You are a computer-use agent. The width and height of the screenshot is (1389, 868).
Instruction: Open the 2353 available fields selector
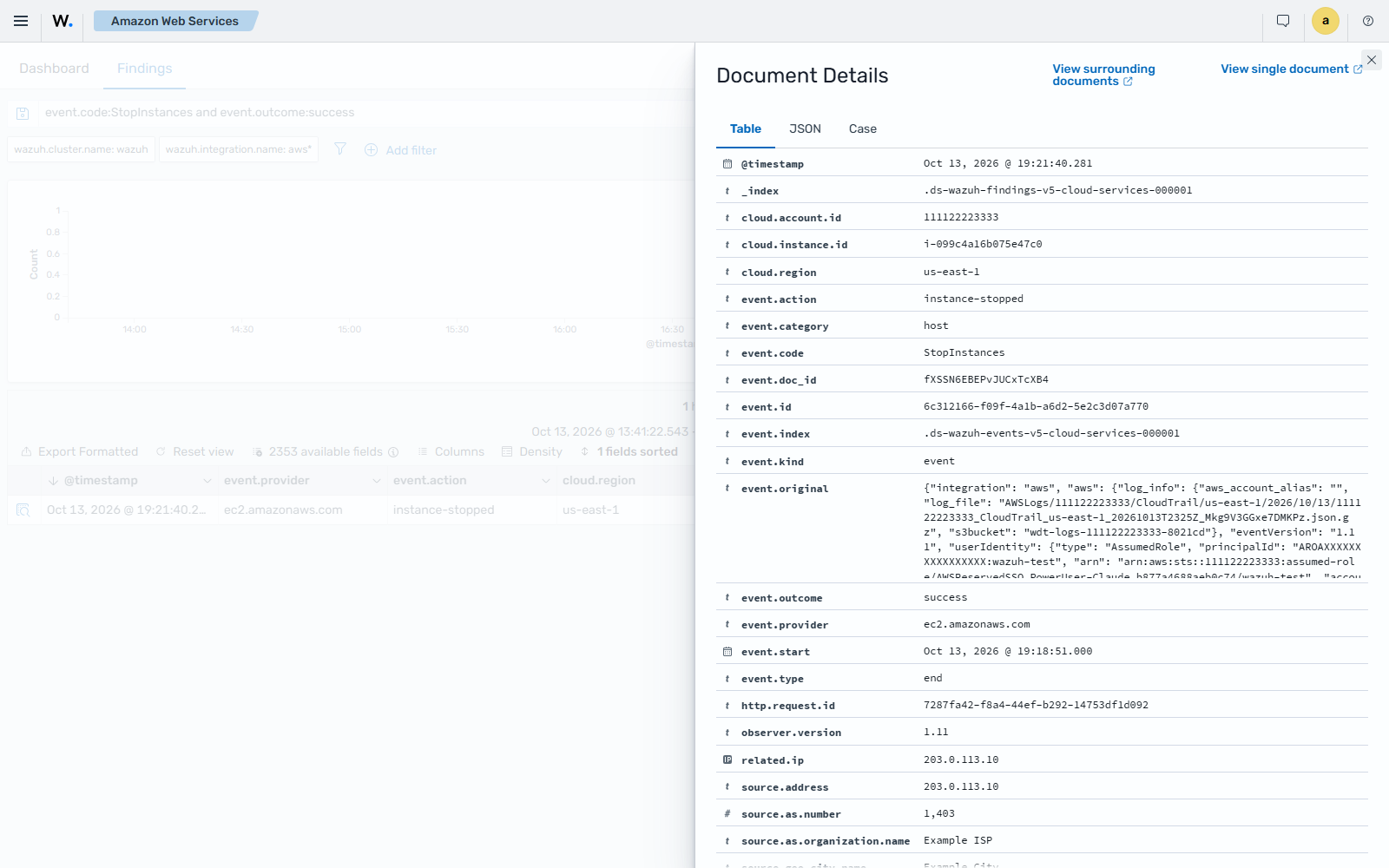point(325,451)
